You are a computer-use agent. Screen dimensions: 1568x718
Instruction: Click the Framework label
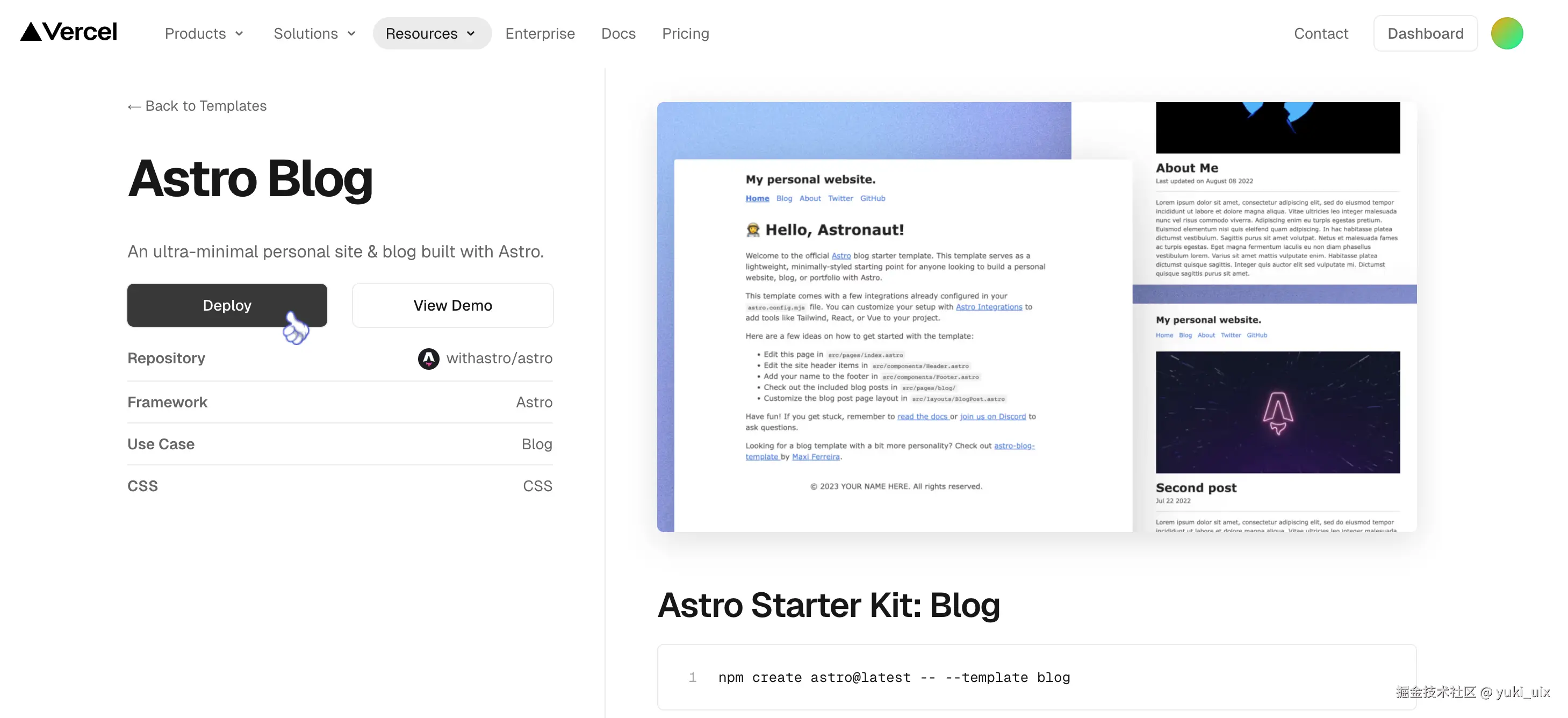tap(168, 403)
